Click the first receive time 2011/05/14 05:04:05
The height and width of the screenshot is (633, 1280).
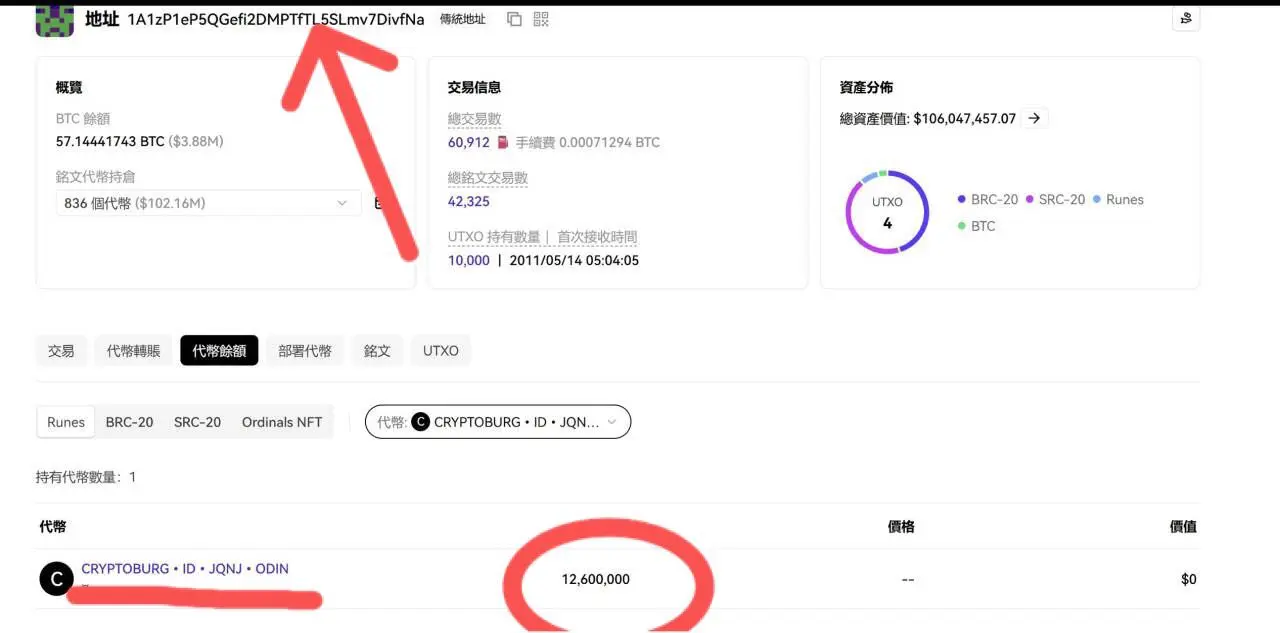pos(574,260)
